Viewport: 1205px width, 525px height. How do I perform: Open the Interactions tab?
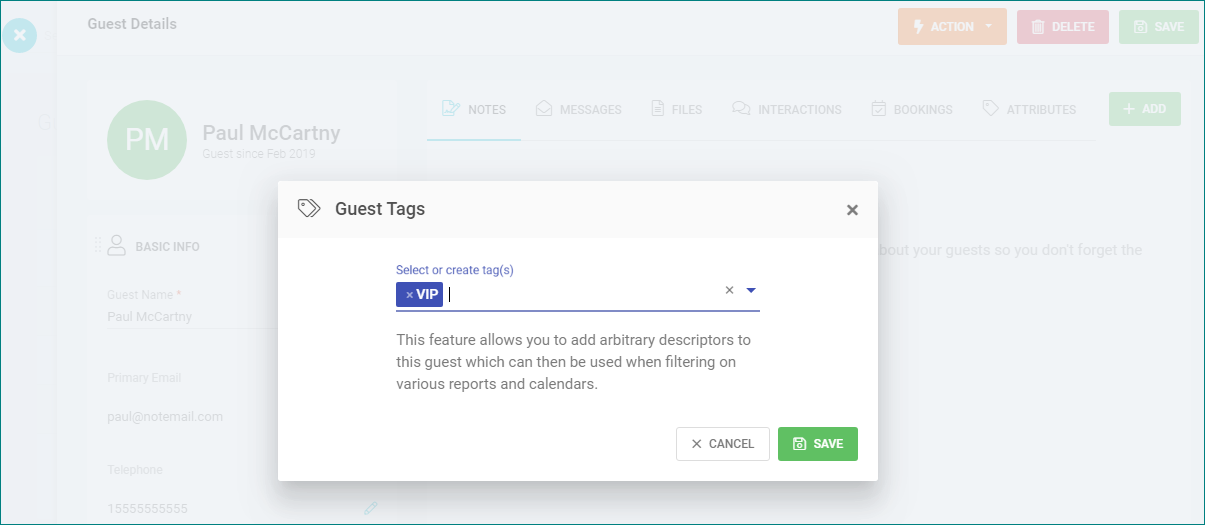point(786,109)
